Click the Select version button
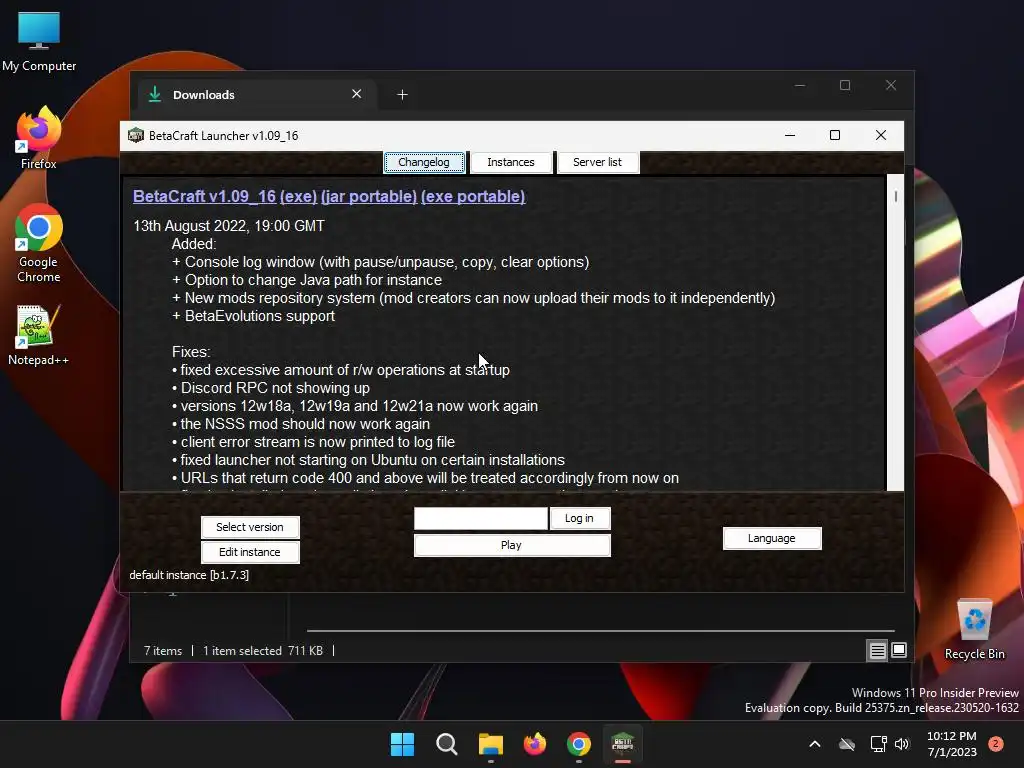 [x=250, y=527]
